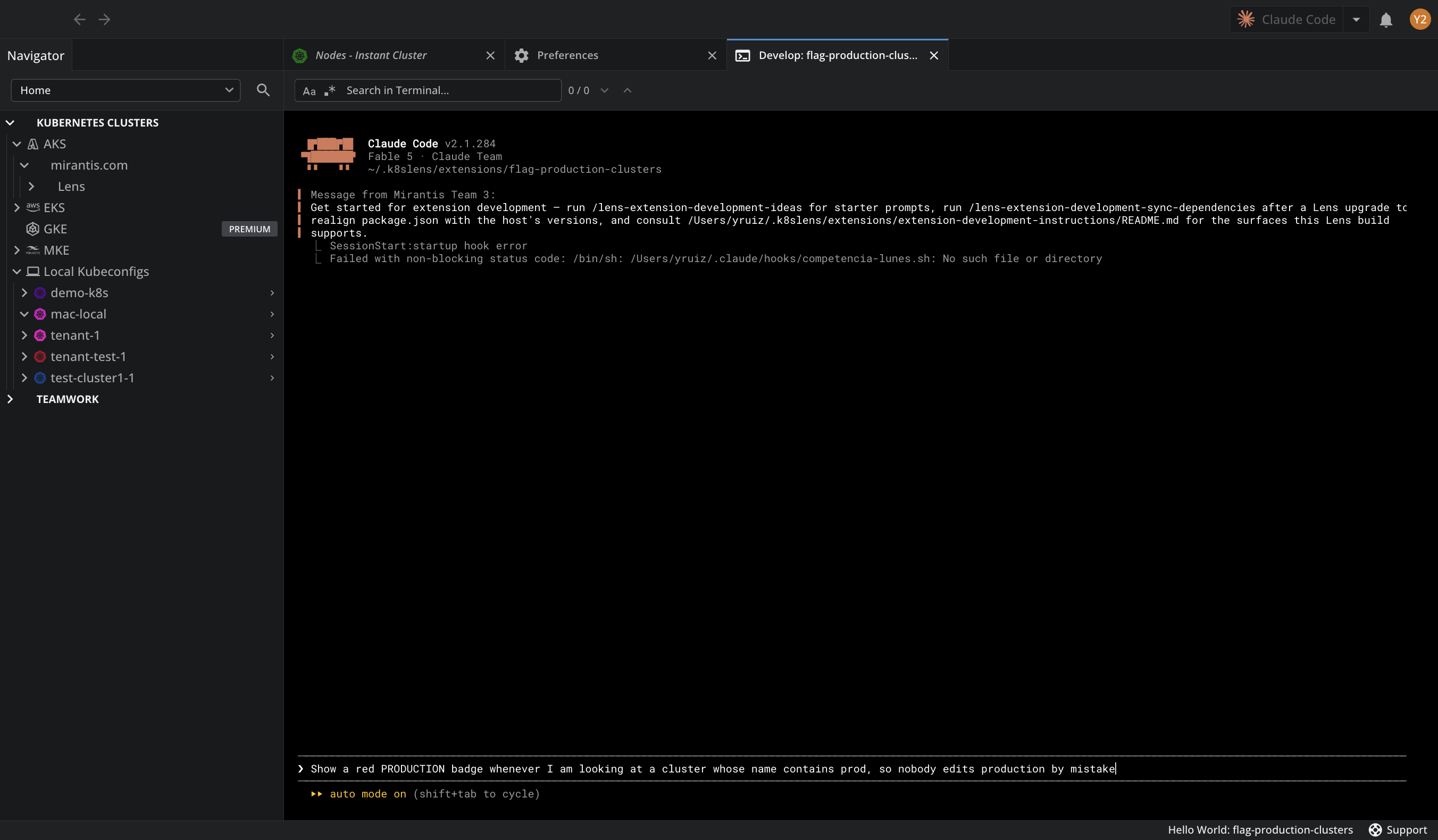Screen dimensions: 1438x840
Task: Toggle regex search option in terminal search
Action: coord(330,90)
